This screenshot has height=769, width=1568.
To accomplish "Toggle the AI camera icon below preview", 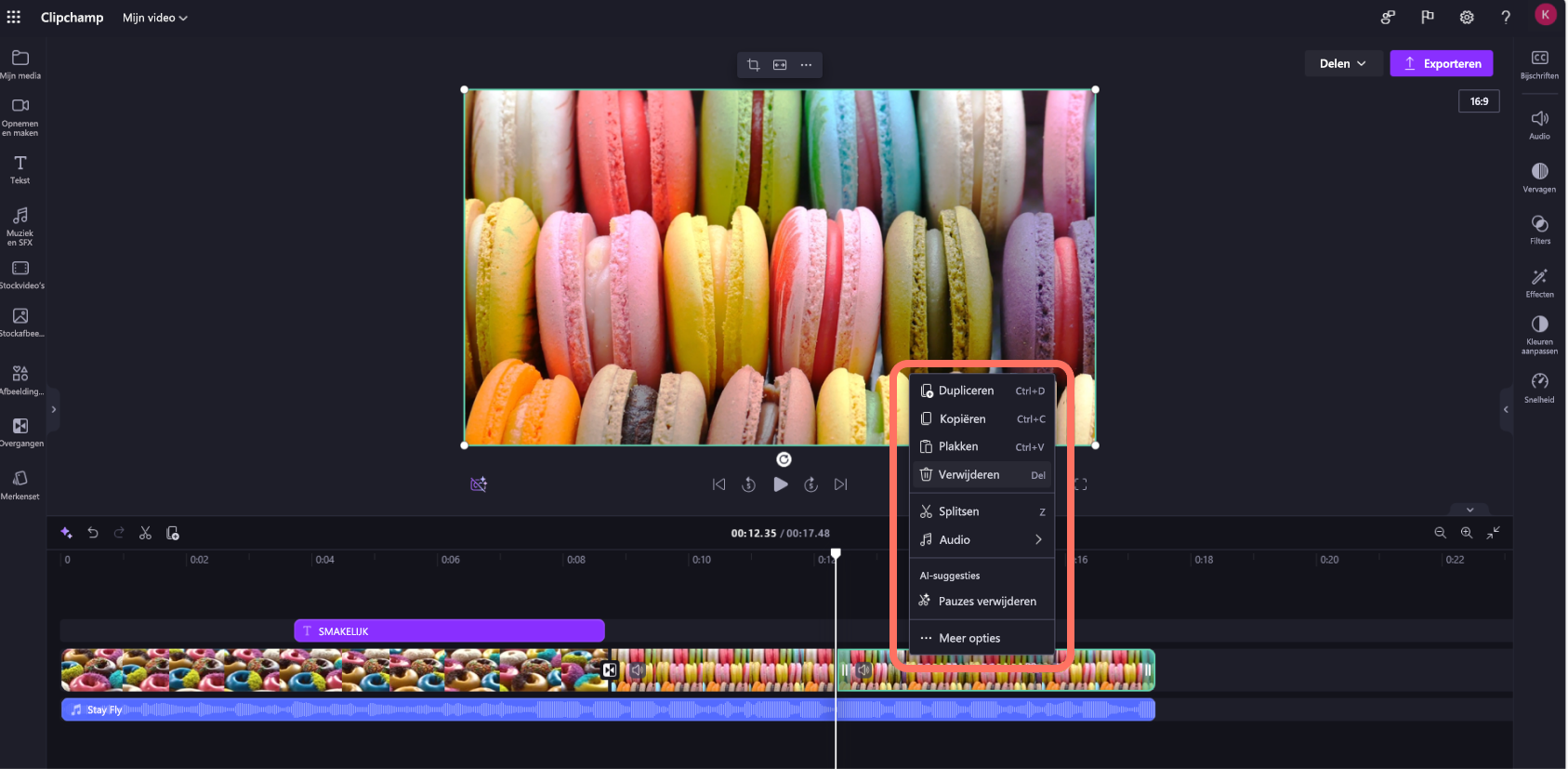I will (479, 484).
